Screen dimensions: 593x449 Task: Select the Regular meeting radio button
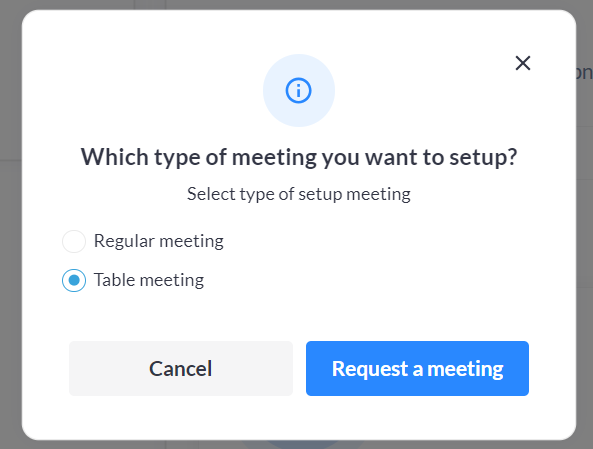(74, 241)
